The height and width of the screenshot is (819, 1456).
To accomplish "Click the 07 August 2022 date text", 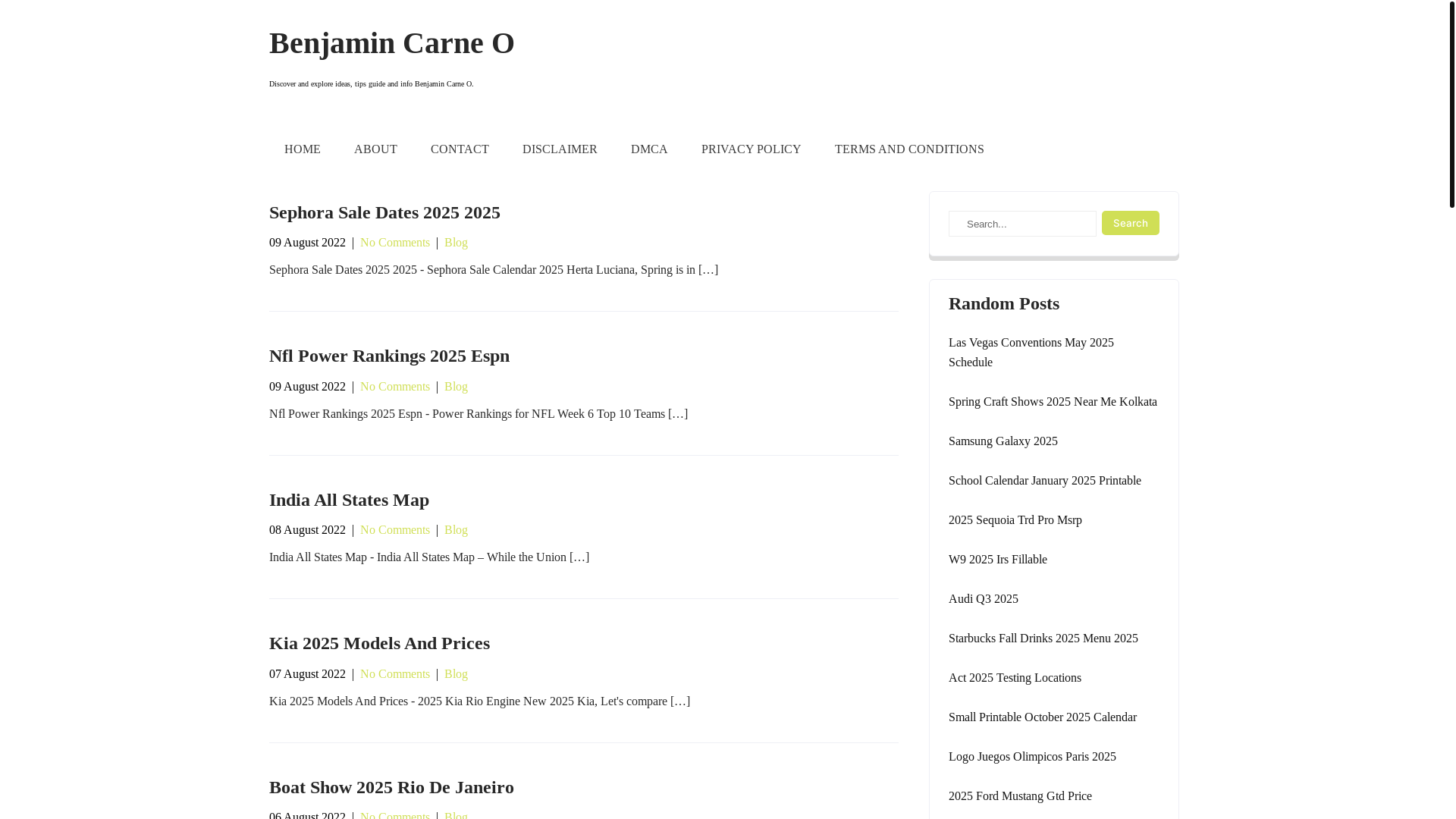I will click(x=307, y=674).
